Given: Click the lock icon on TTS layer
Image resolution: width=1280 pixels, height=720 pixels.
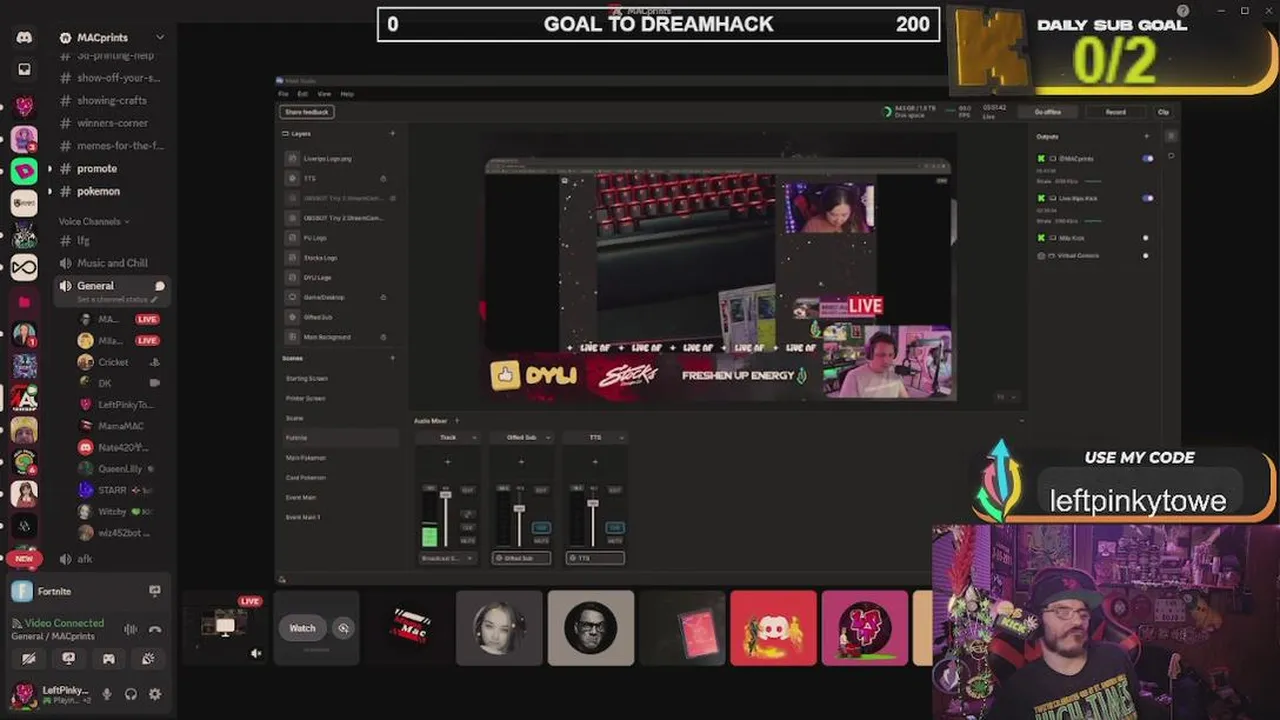Looking at the screenshot, I should 383,178.
